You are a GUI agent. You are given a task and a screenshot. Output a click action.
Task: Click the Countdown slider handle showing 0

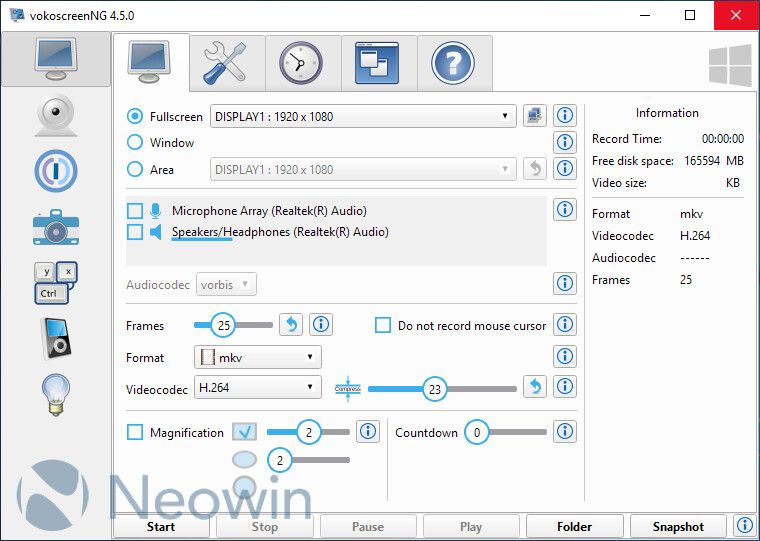476,432
